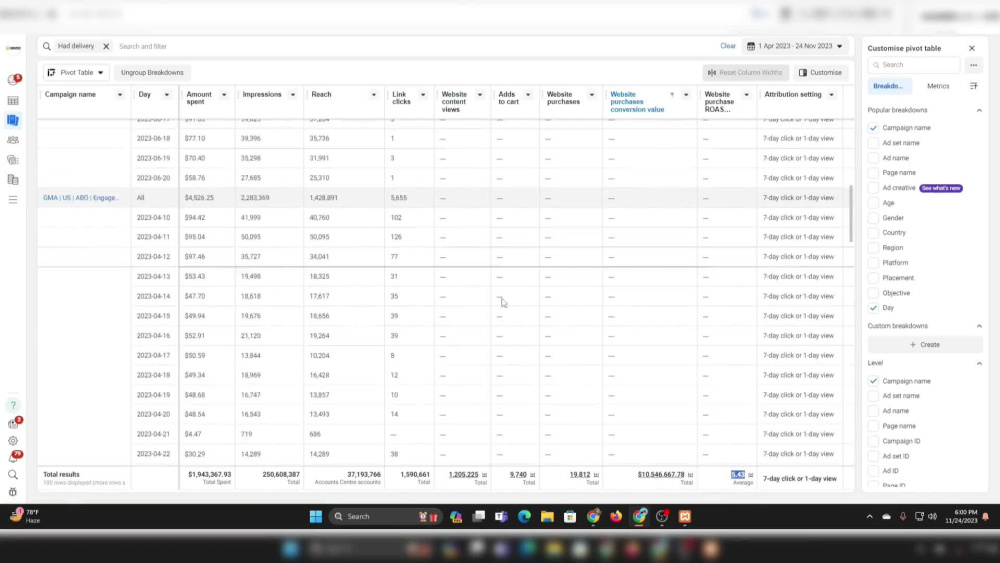Open the account overview icon with red badge
The height and width of the screenshot is (563, 1000).
[x=13, y=80]
